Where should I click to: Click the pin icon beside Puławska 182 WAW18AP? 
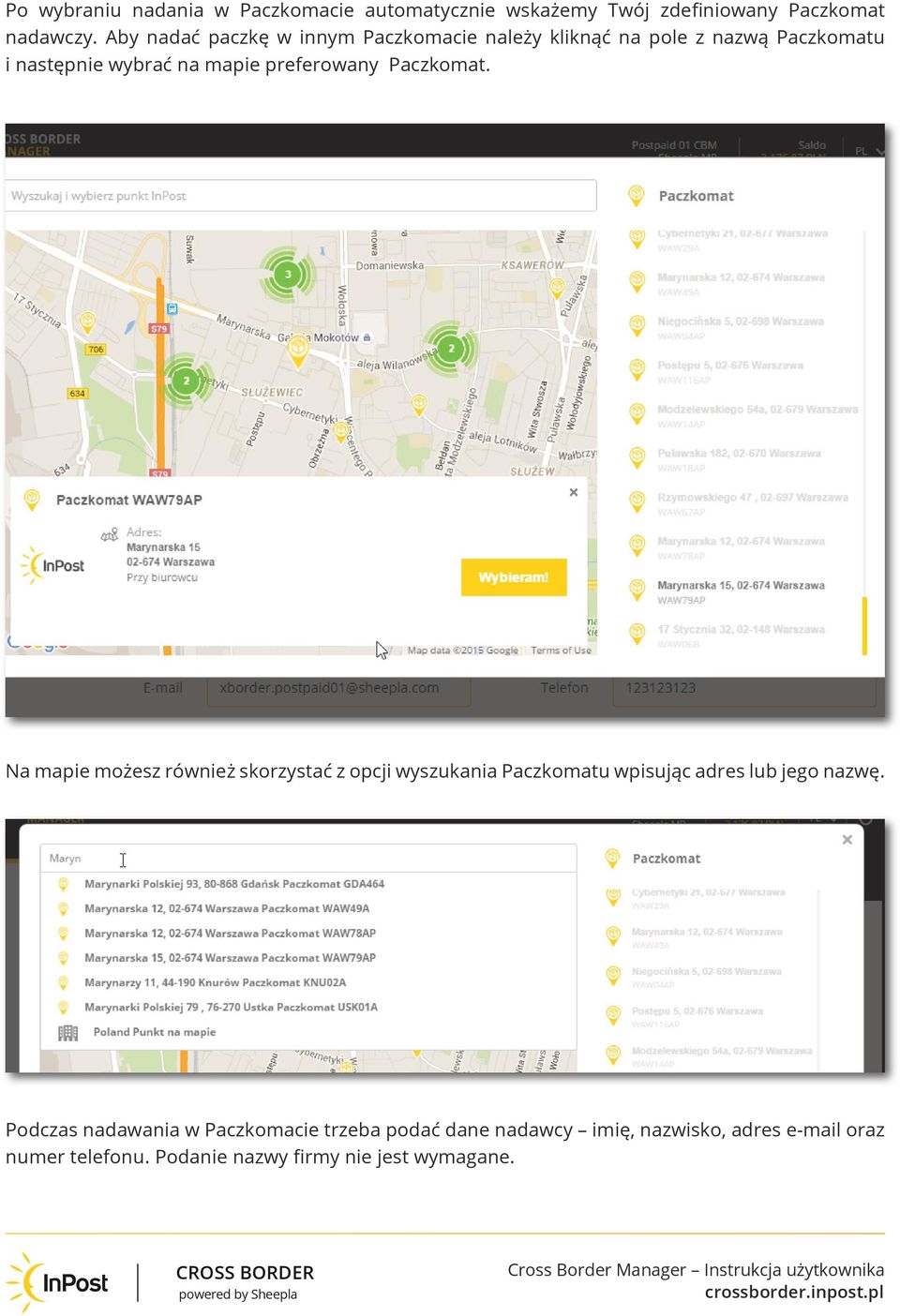[637, 457]
